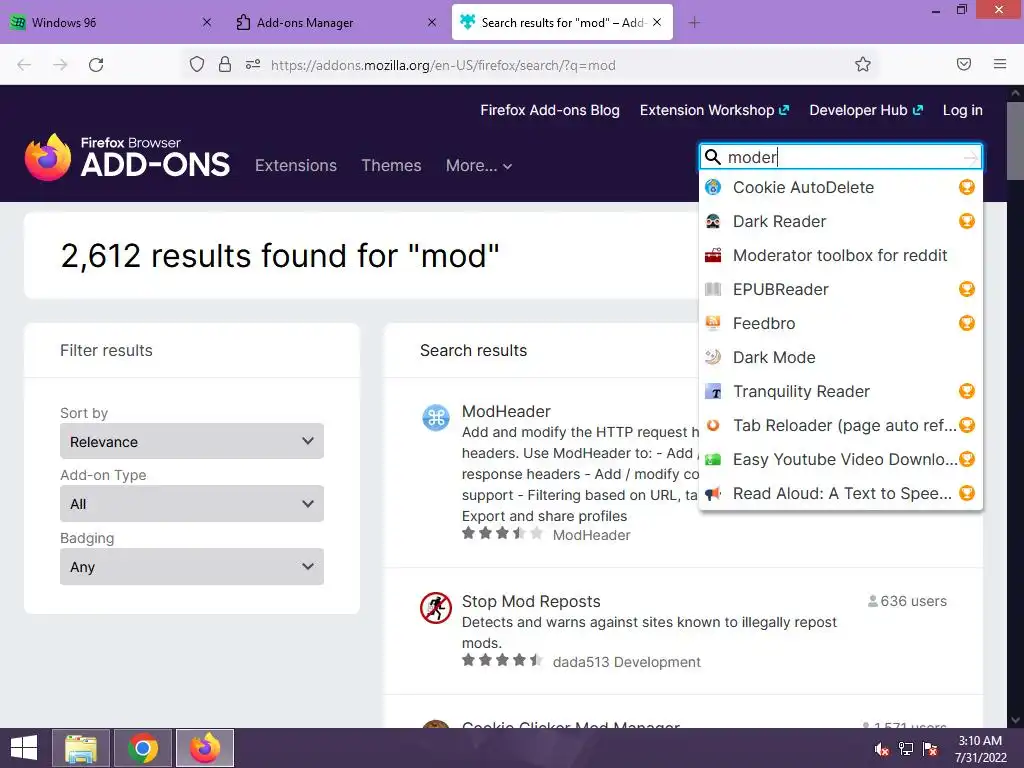
Task: Click the search magnifier icon
Action: click(712, 157)
